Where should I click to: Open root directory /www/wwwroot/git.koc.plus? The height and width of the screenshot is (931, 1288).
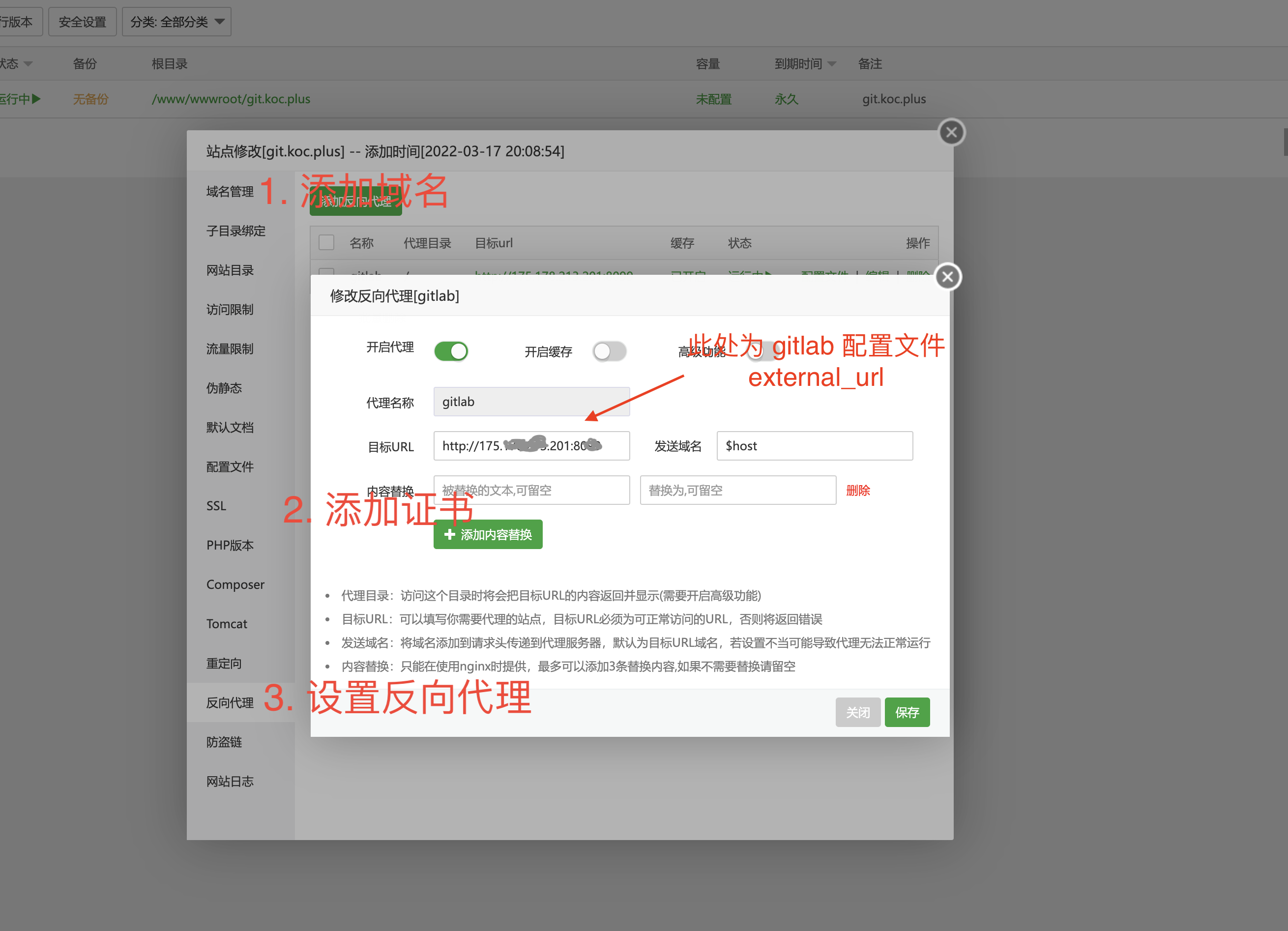point(231,99)
